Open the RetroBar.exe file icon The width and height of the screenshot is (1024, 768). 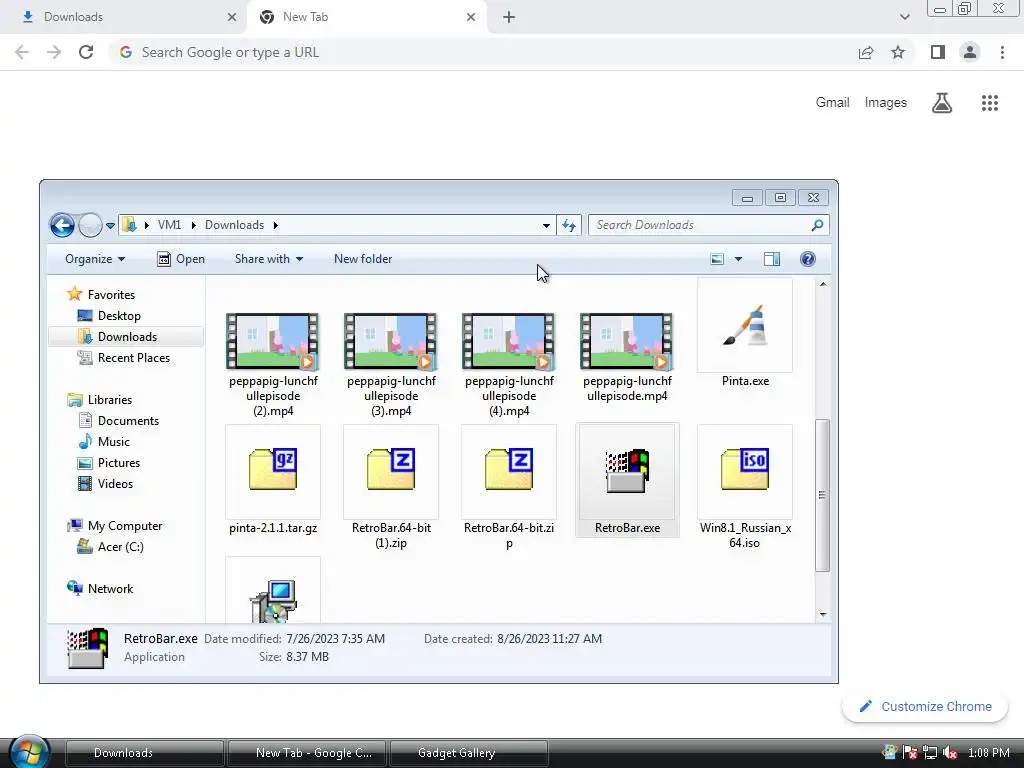click(627, 471)
